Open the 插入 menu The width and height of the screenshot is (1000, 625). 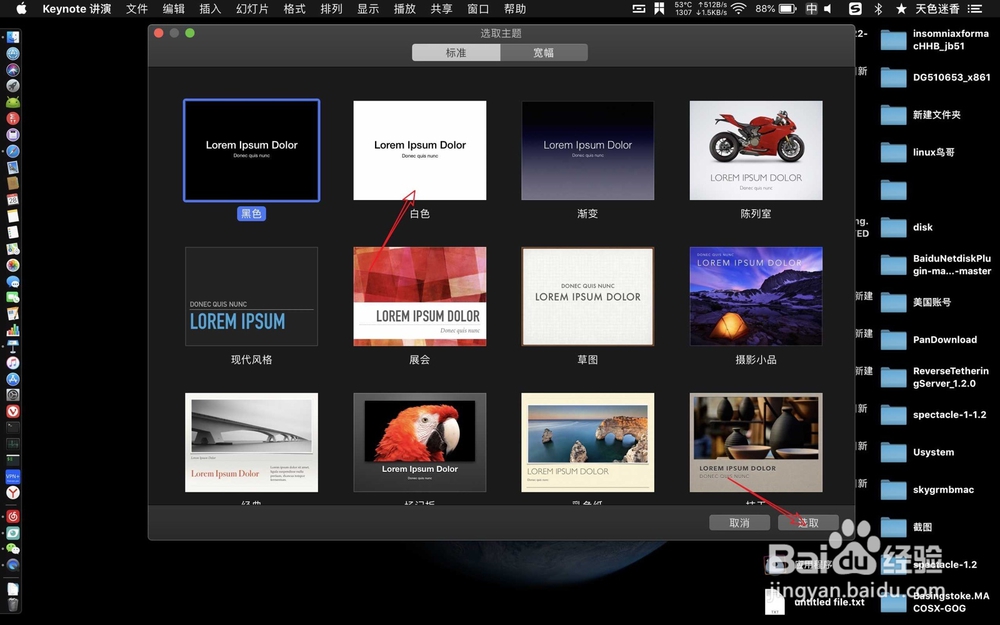pyautogui.click(x=210, y=9)
